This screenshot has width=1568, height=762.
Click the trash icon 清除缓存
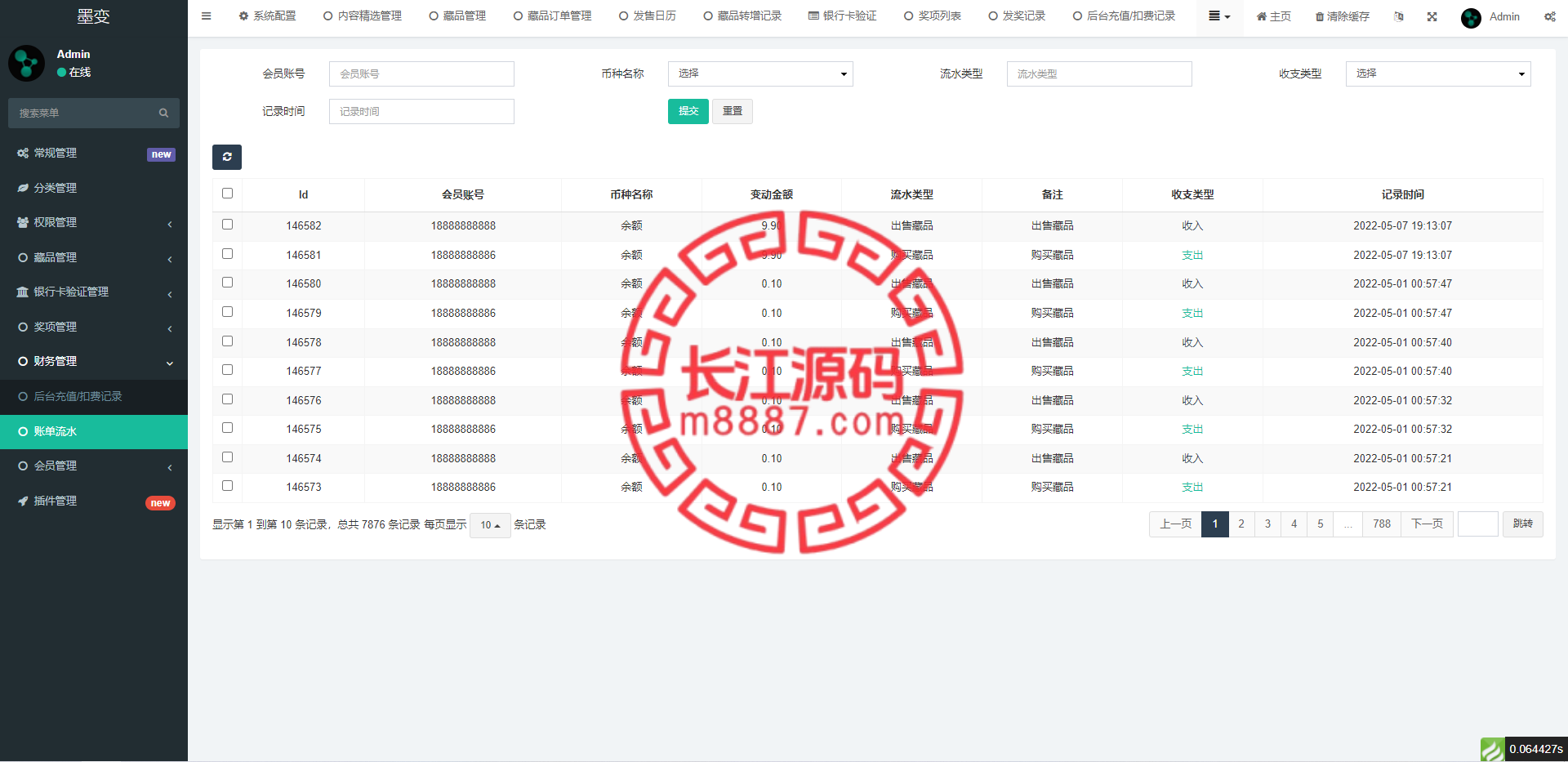[1342, 16]
